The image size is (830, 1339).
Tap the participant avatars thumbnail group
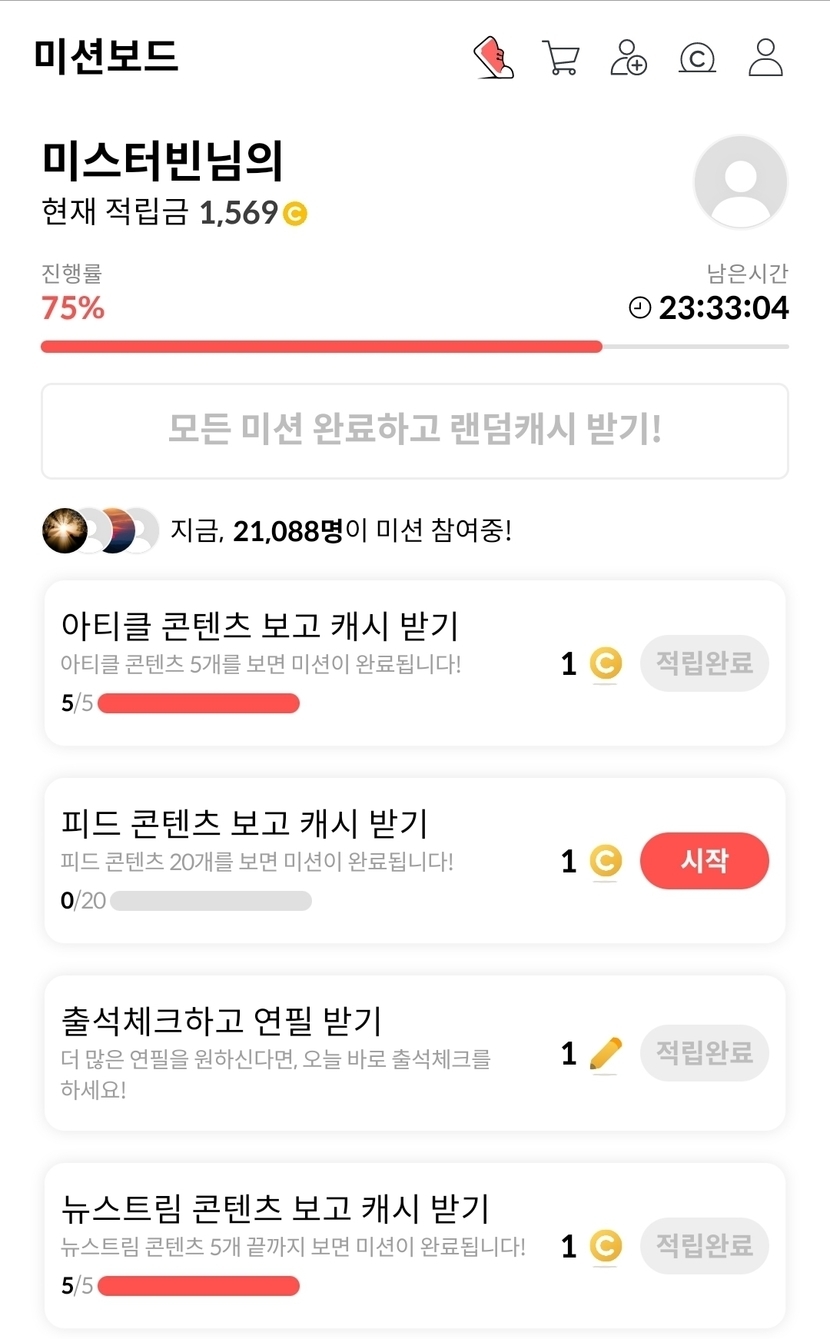click(100, 530)
